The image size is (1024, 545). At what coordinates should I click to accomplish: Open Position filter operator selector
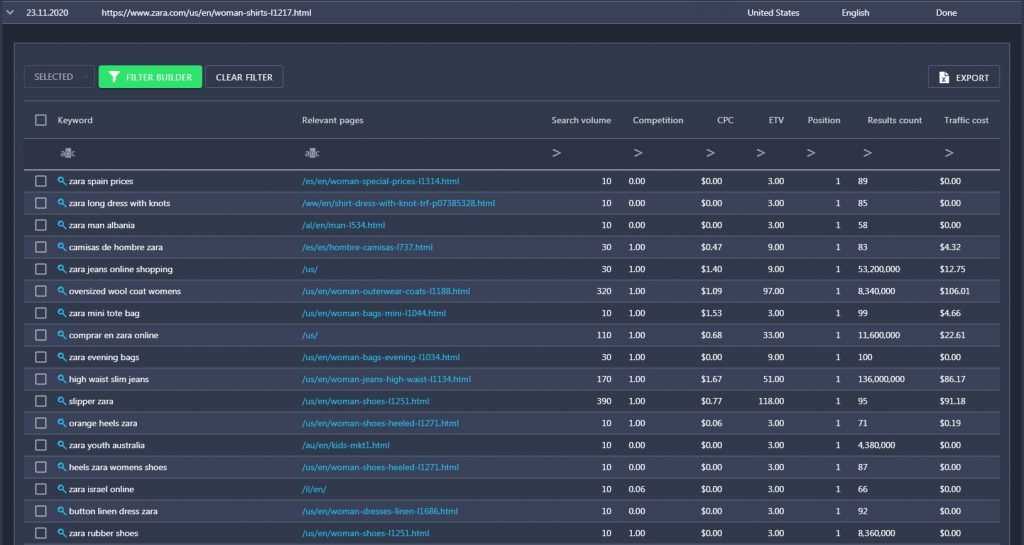(x=810, y=153)
